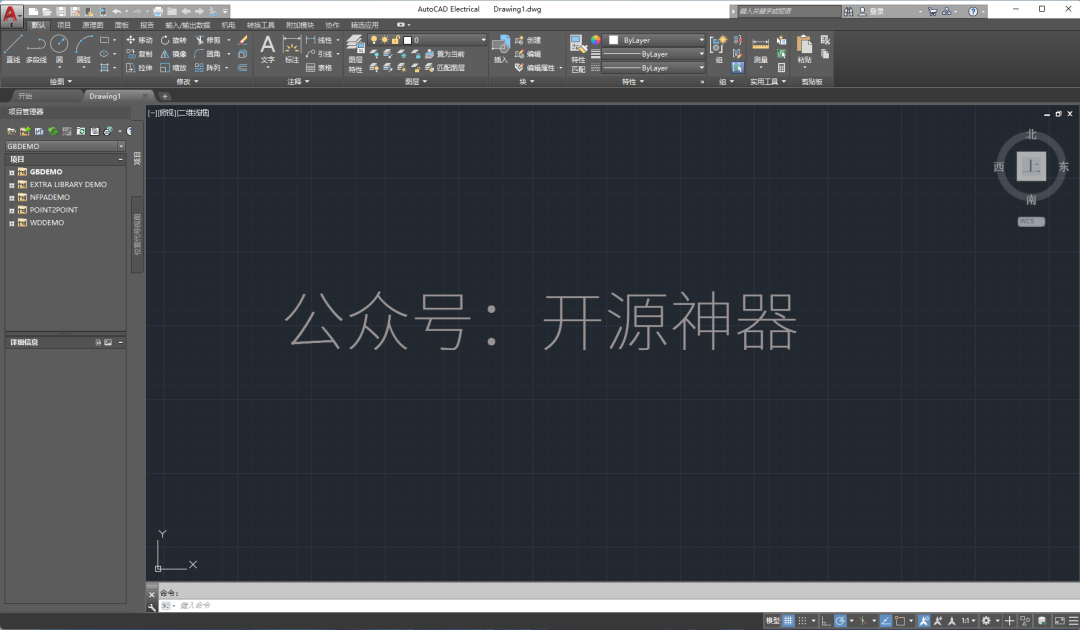Click the keyword search box in title bar
This screenshot has height=630, width=1080.
[789, 11]
